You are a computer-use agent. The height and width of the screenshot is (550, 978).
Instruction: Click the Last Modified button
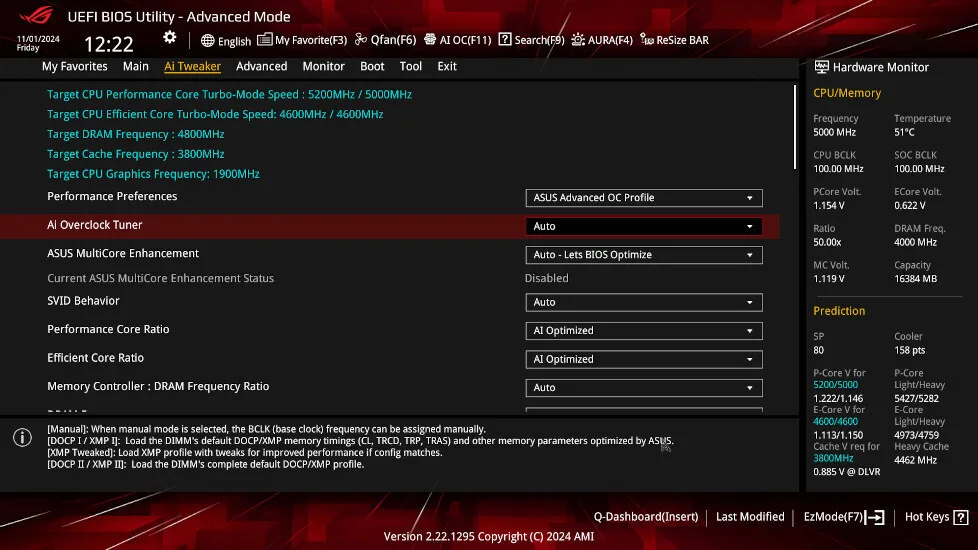tap(750, 517)
